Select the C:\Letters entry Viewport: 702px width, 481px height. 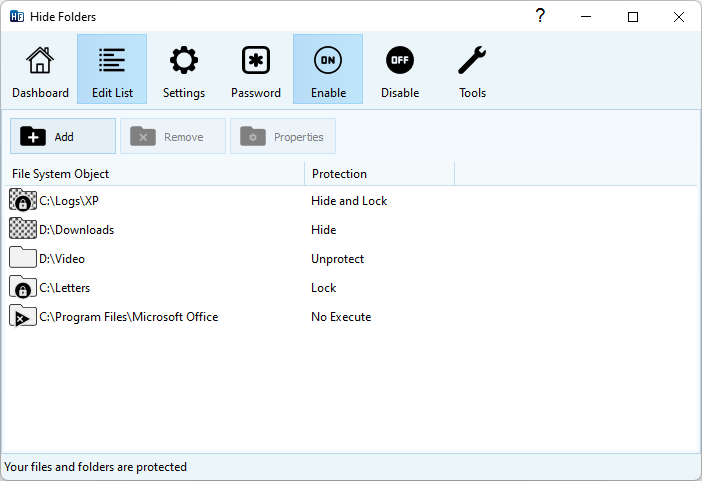(64, 288)
